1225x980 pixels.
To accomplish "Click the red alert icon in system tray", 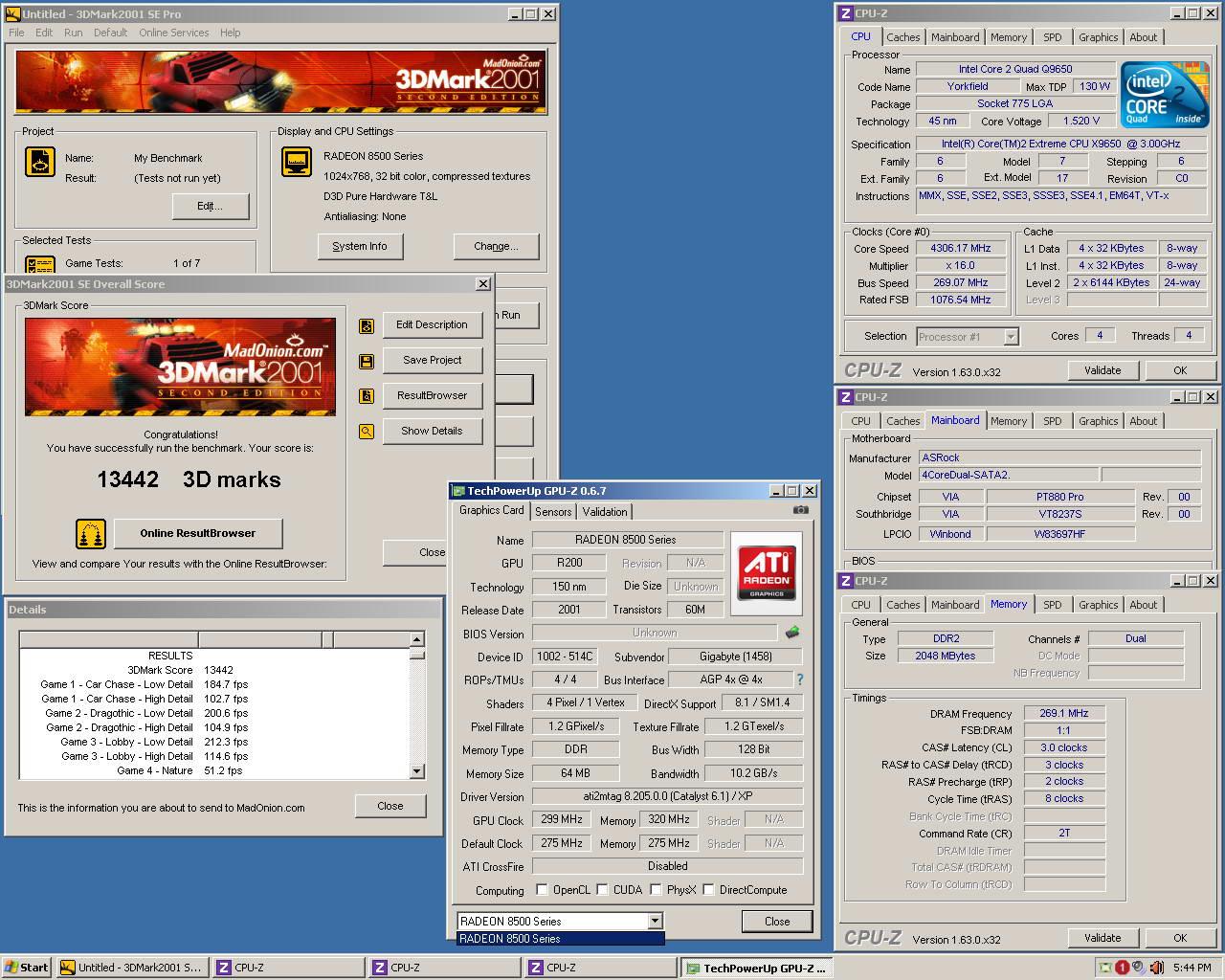I will (1122, 968).
